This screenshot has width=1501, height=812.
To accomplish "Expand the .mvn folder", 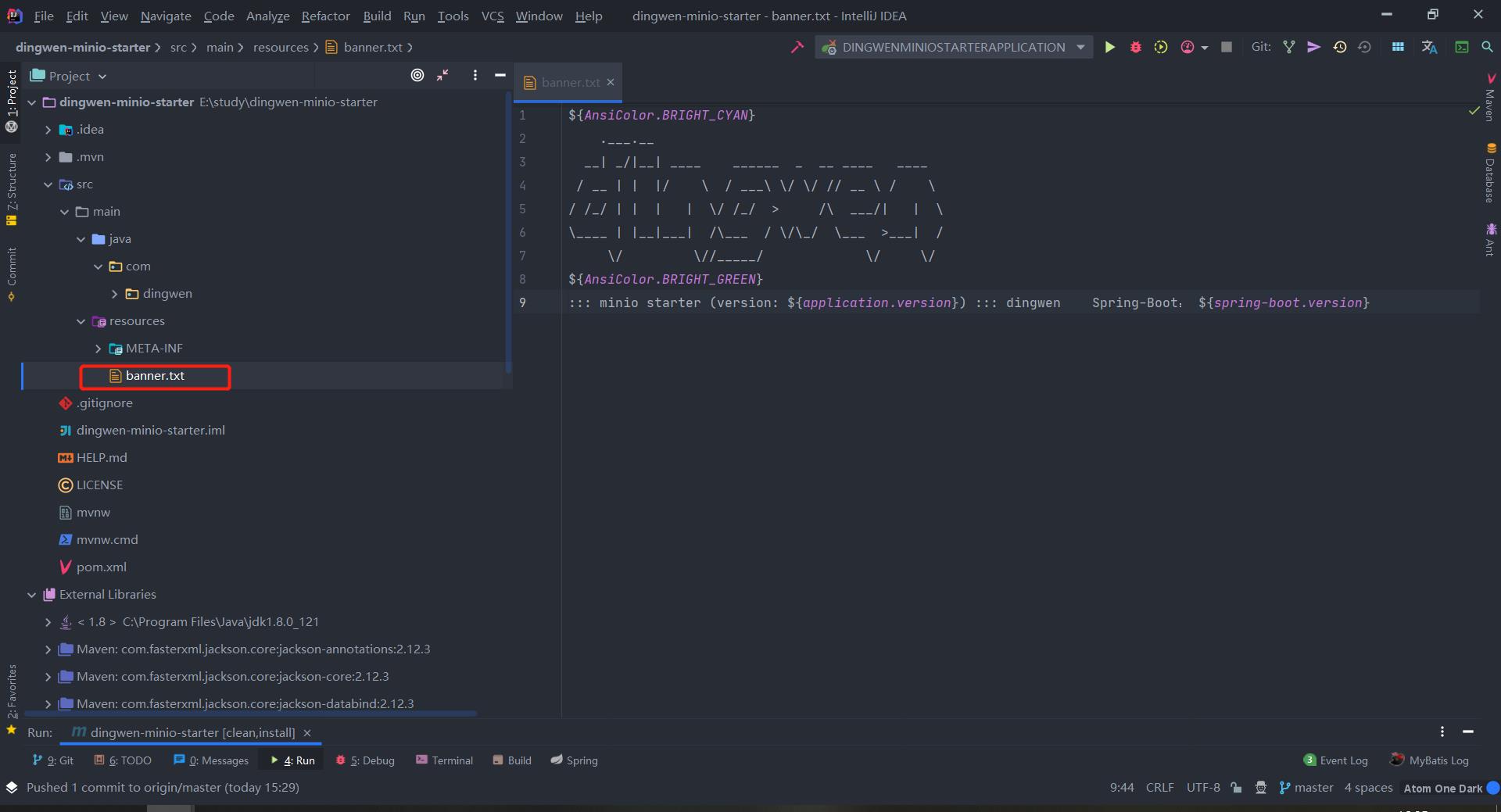I will click(48, 157).
